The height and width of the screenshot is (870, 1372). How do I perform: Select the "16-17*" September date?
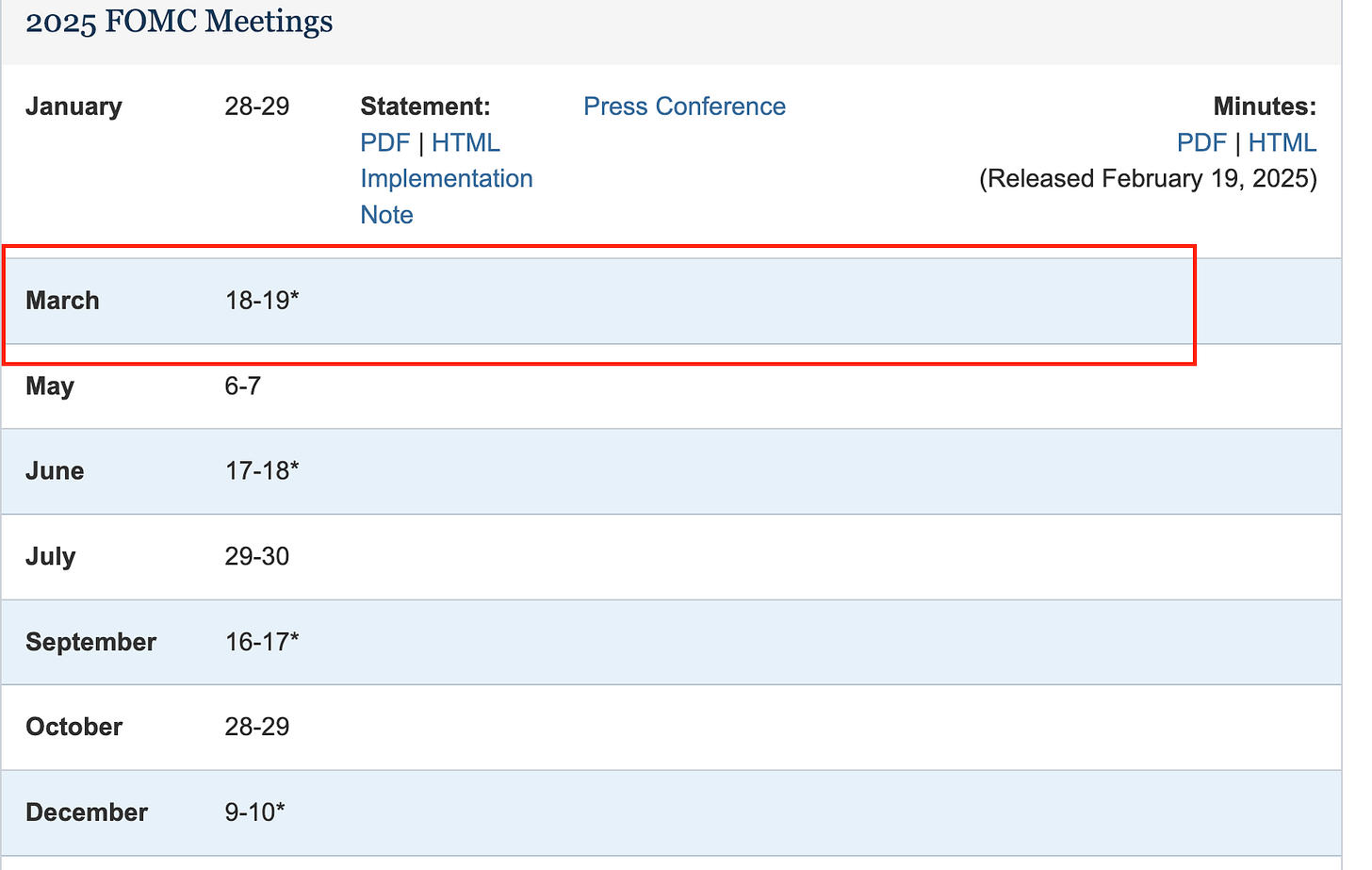(262, 642)
